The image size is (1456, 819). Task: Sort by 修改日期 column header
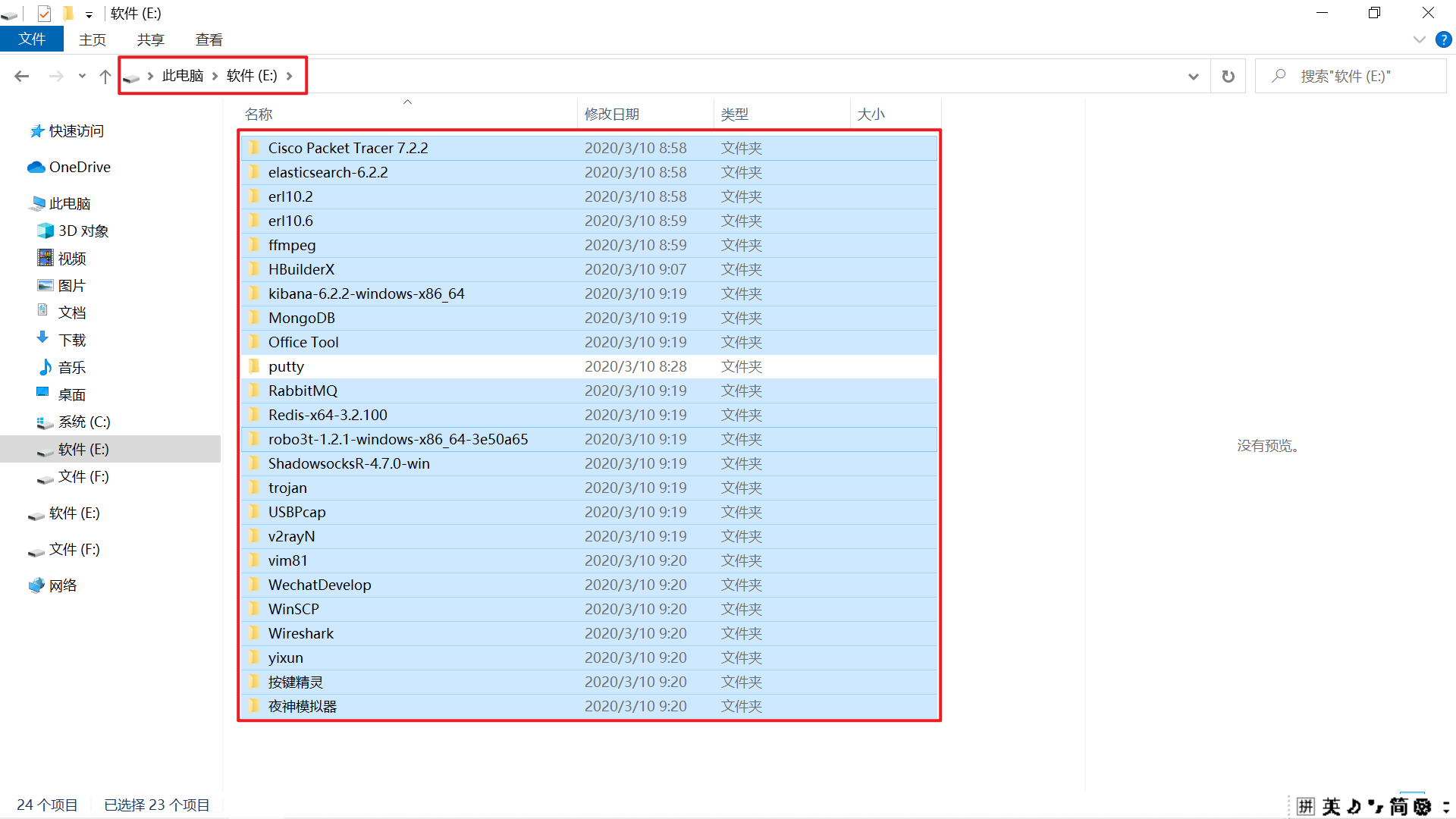[645, 114]
